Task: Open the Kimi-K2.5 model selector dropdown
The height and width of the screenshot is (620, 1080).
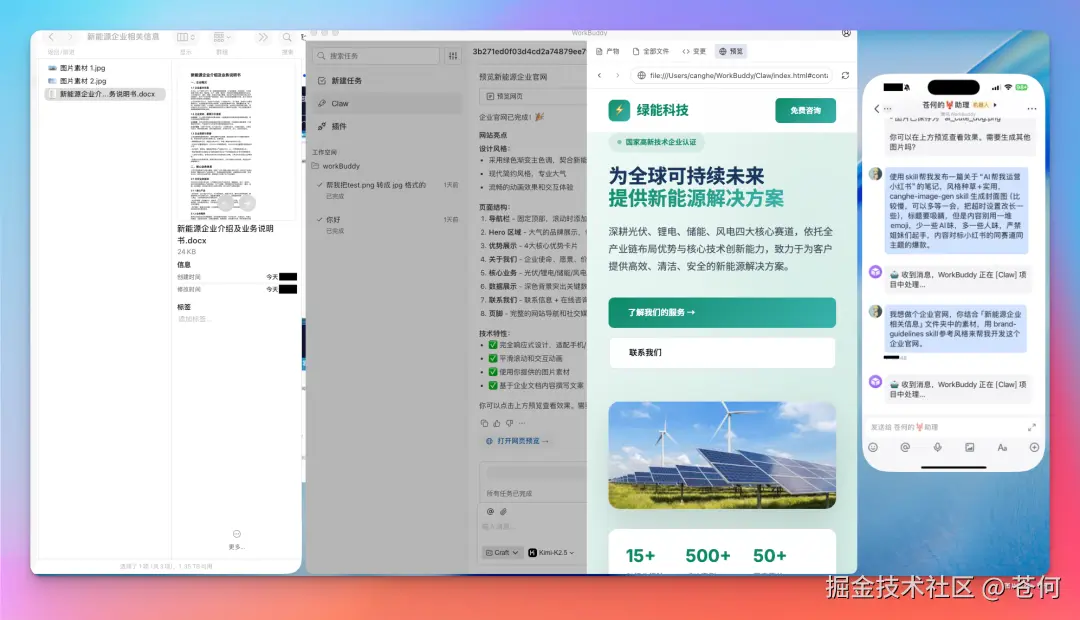Action: (x=552, y=551)
